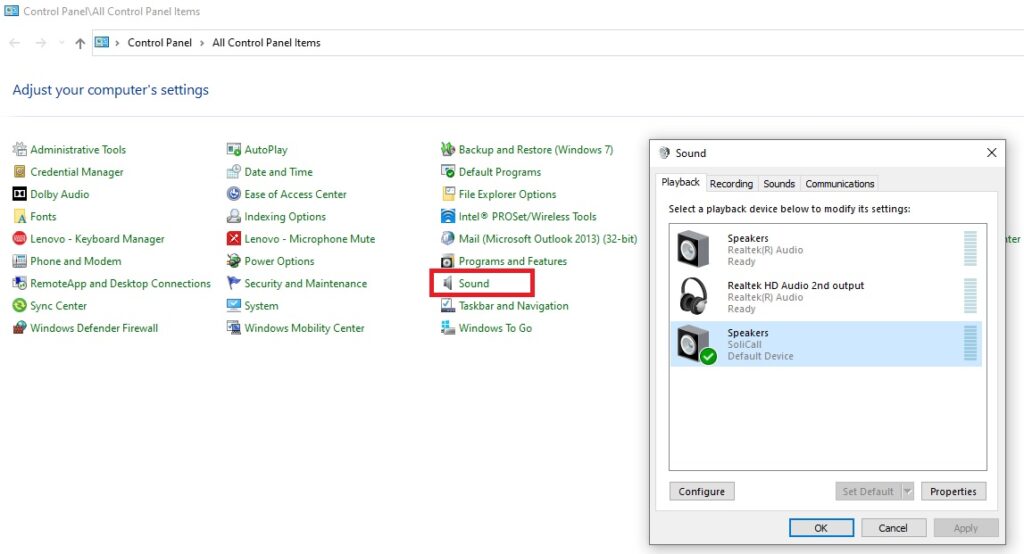Switch to the Communications tab
Screen dimensions: 1024x554
pos(839,184)
